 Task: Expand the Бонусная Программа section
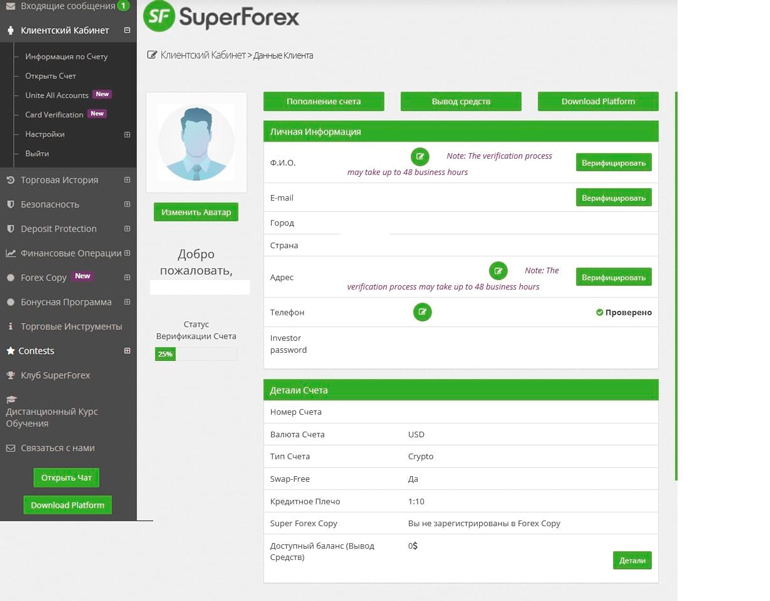[x=127, y=302]
